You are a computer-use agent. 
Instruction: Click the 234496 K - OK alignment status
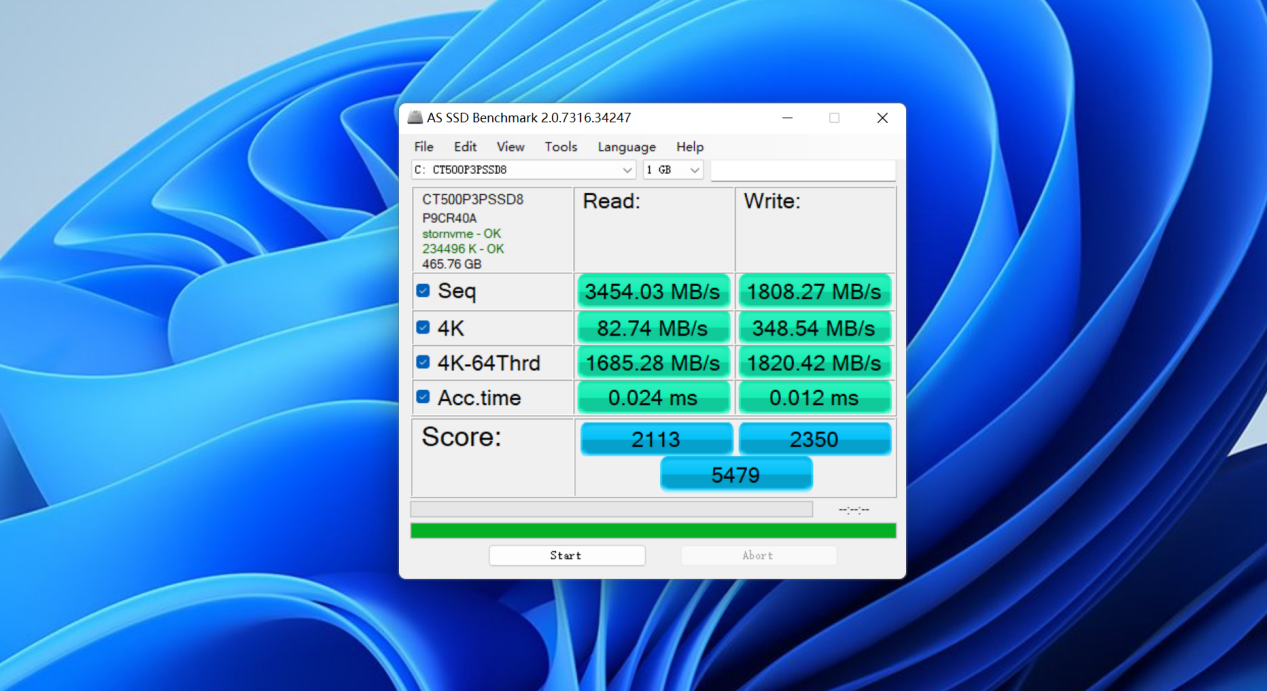click(x=463, y=249)
